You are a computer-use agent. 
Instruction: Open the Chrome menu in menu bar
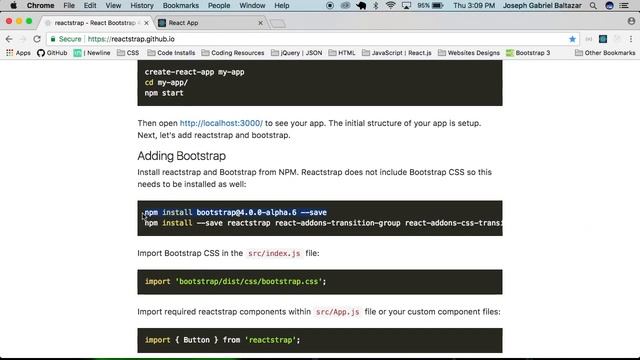pos(40,5)
